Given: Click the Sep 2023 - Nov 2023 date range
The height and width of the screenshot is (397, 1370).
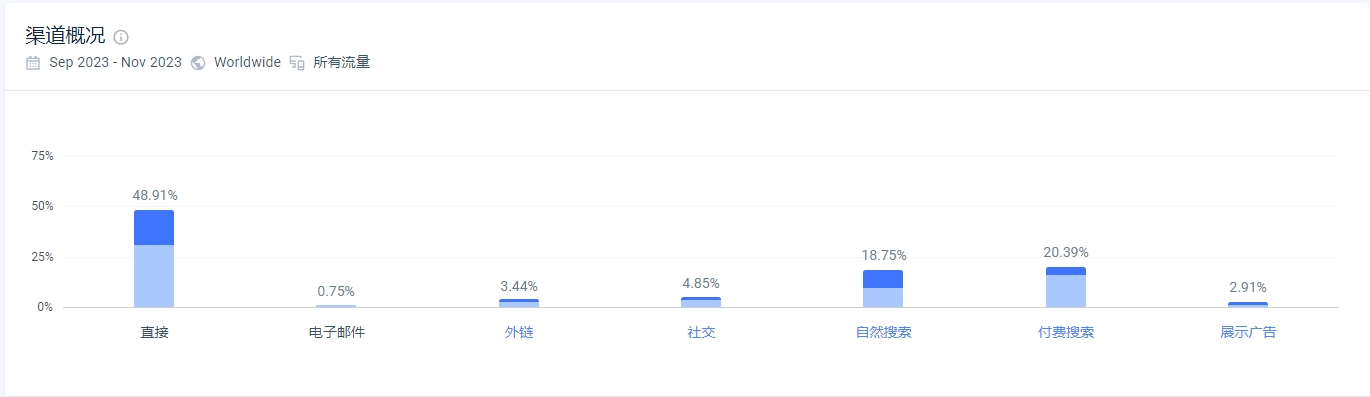Looking at the screenshot, I should pos(116,63).
